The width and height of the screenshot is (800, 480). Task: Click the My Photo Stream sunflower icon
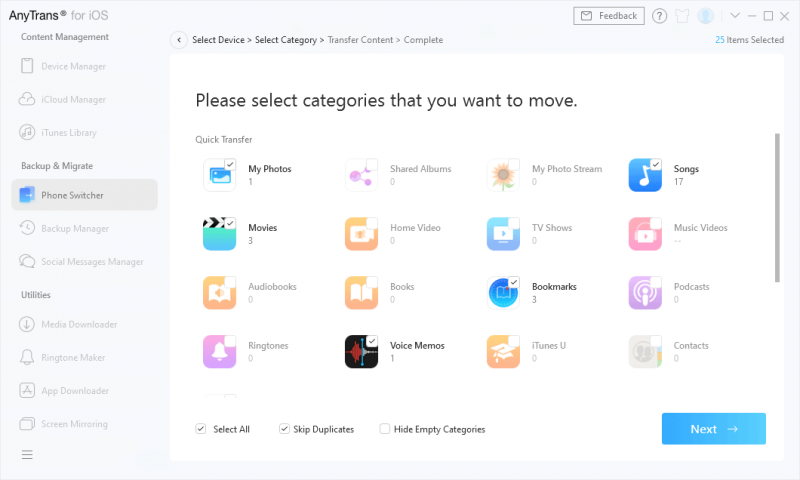(x=503, y=175)
